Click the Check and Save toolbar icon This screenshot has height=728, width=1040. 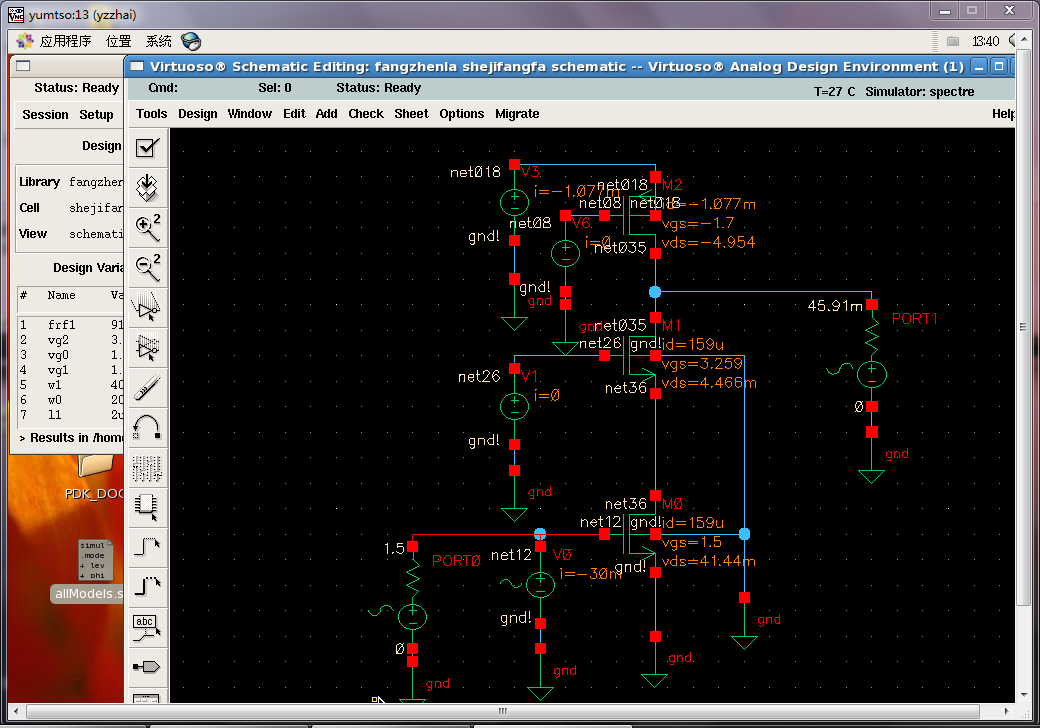(x=147, y=148)
